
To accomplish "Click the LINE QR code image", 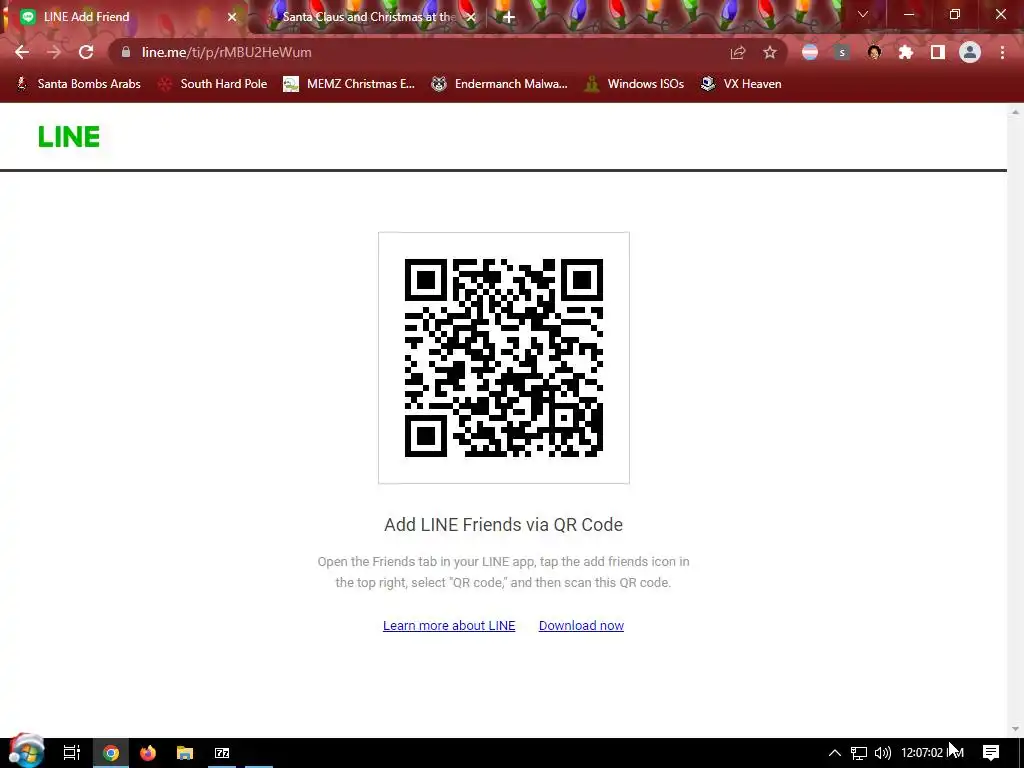I will [504, 358].
